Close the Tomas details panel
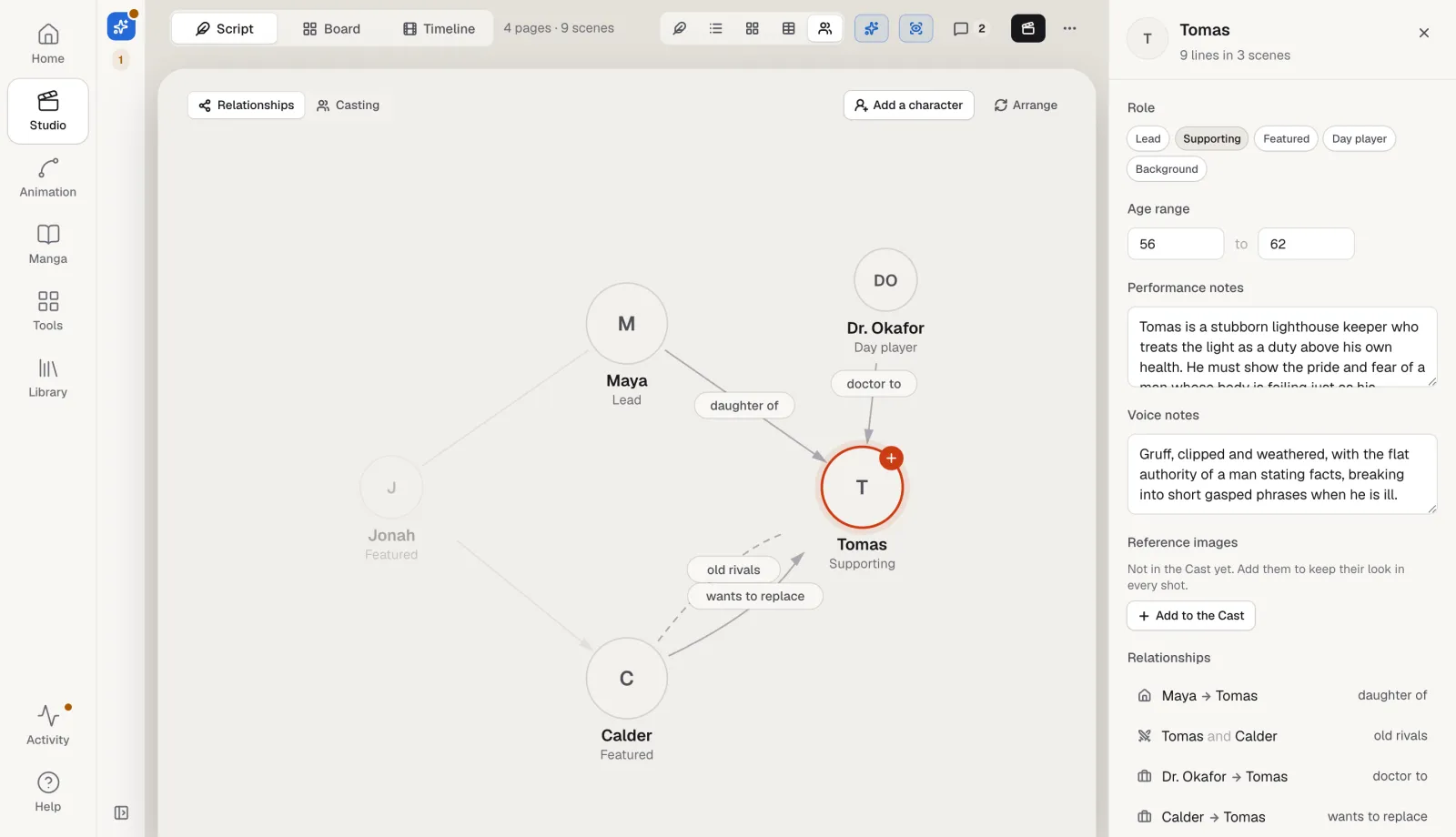 [x=1424, y=33]
